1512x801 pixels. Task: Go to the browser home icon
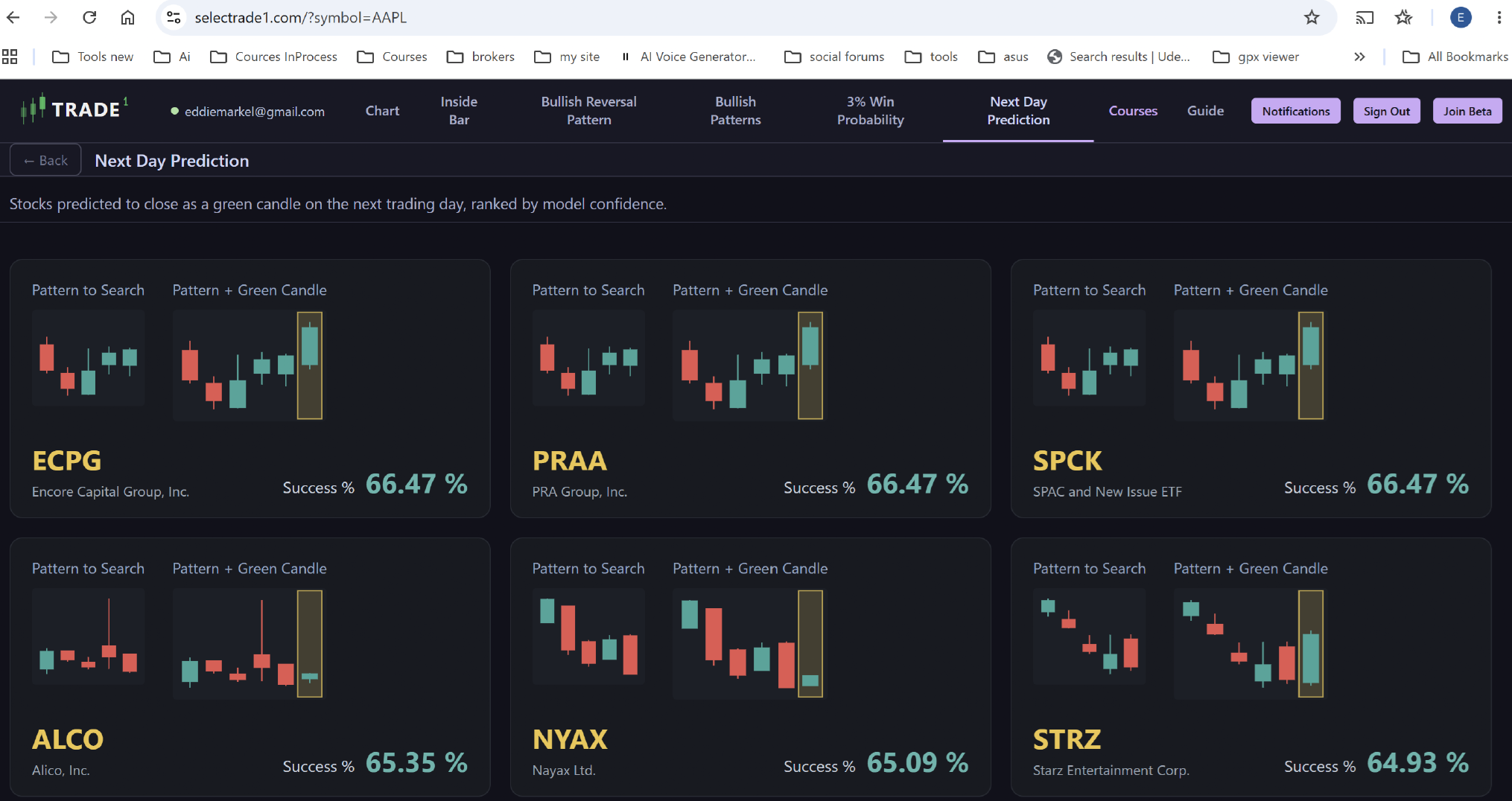(x=128, y=17)
